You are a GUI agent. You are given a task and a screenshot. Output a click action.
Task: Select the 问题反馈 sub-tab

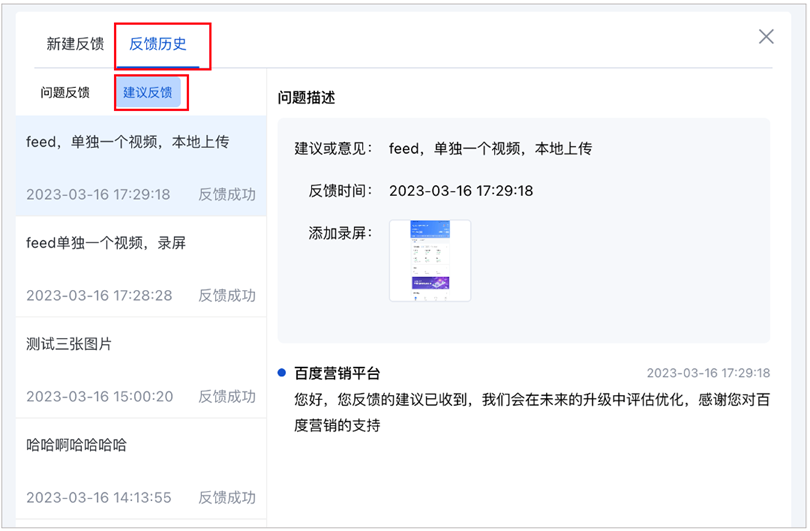click(65, 92)
